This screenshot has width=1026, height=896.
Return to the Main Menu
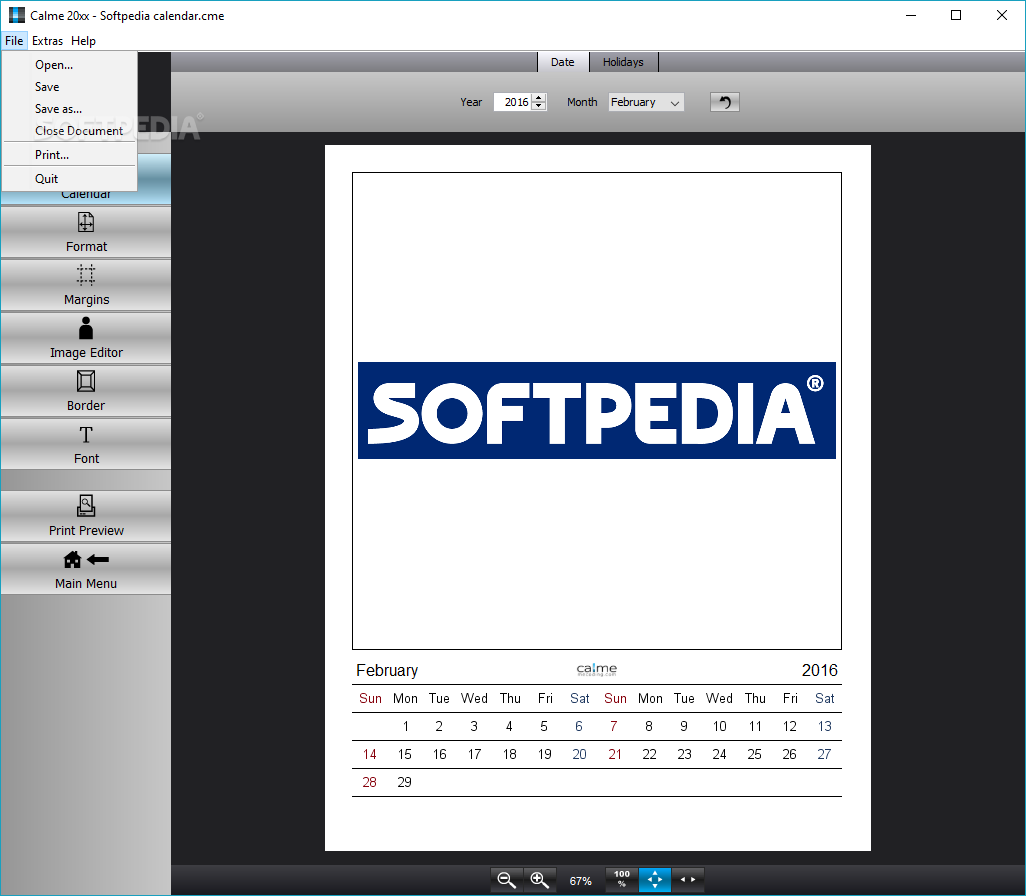(x=86, y=569)
